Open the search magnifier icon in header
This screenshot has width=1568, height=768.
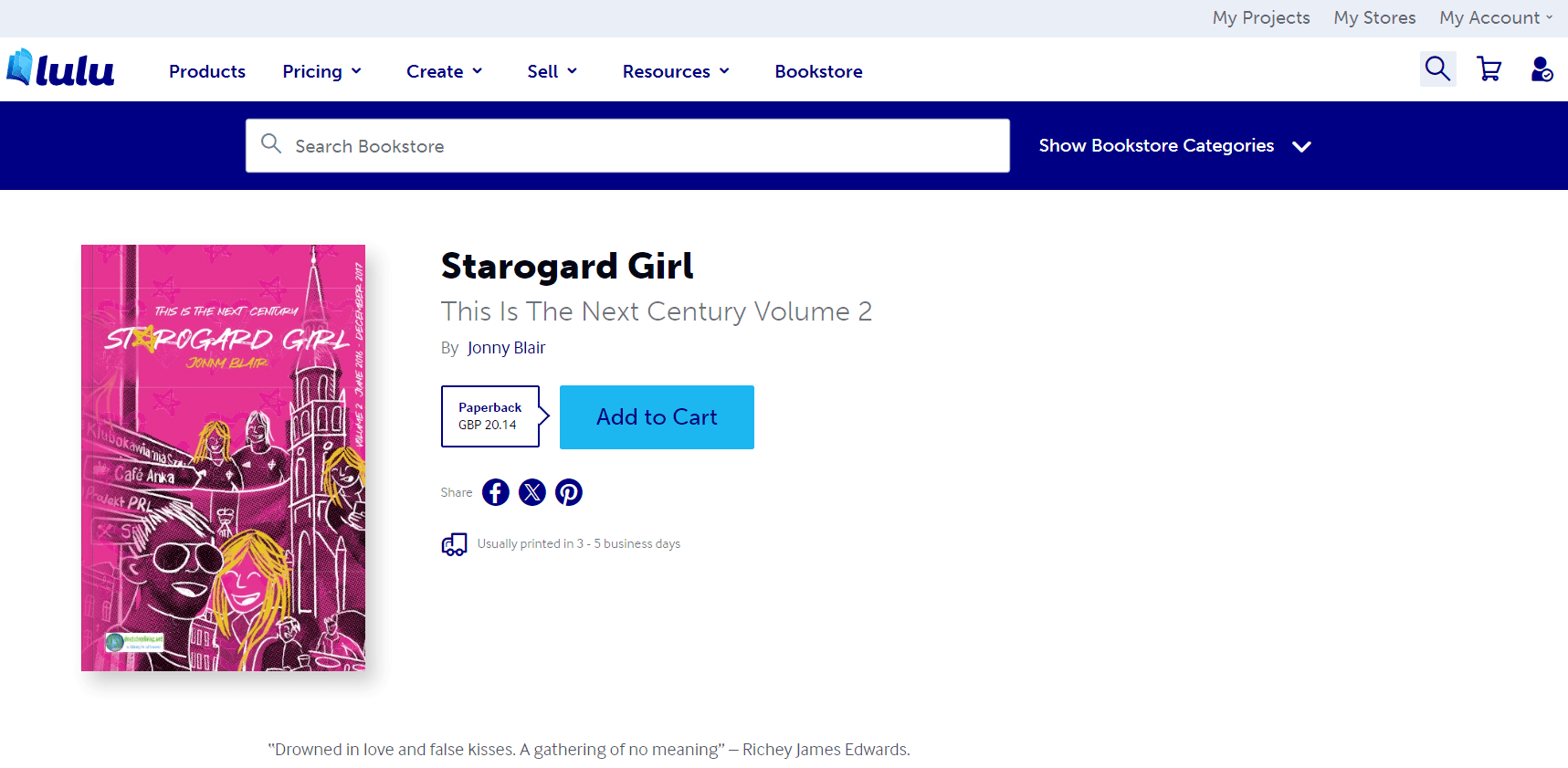tap(1437, 68)
